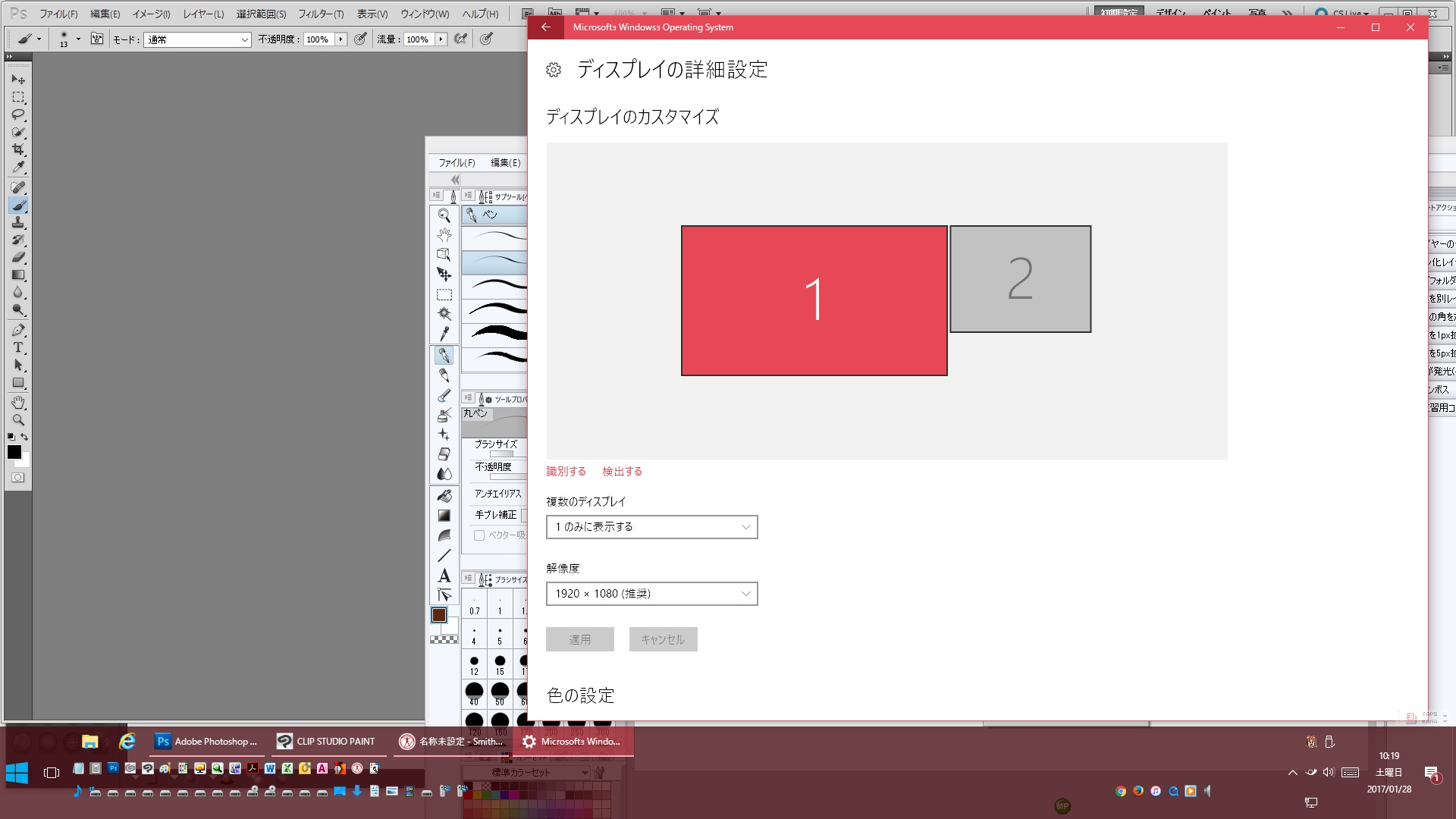Choose the Gradient tool in Photoshop
Screen dimensions: 1456x819
(x=18, y=275)
